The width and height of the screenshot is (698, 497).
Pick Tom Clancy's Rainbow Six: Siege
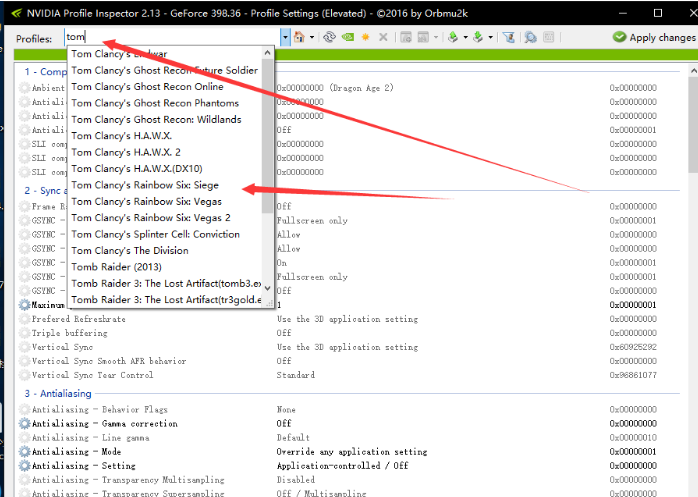145,185
